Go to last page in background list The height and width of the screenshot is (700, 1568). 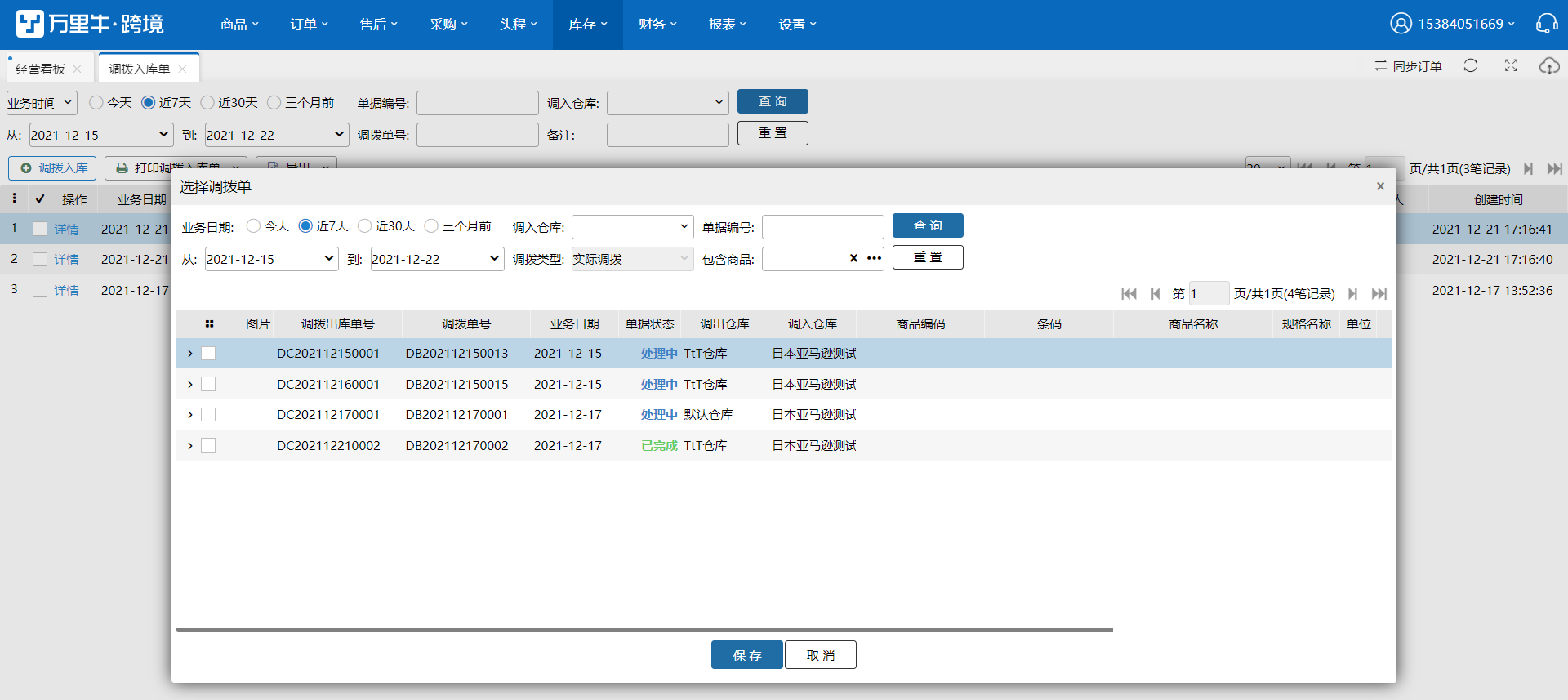[1555, 168]
